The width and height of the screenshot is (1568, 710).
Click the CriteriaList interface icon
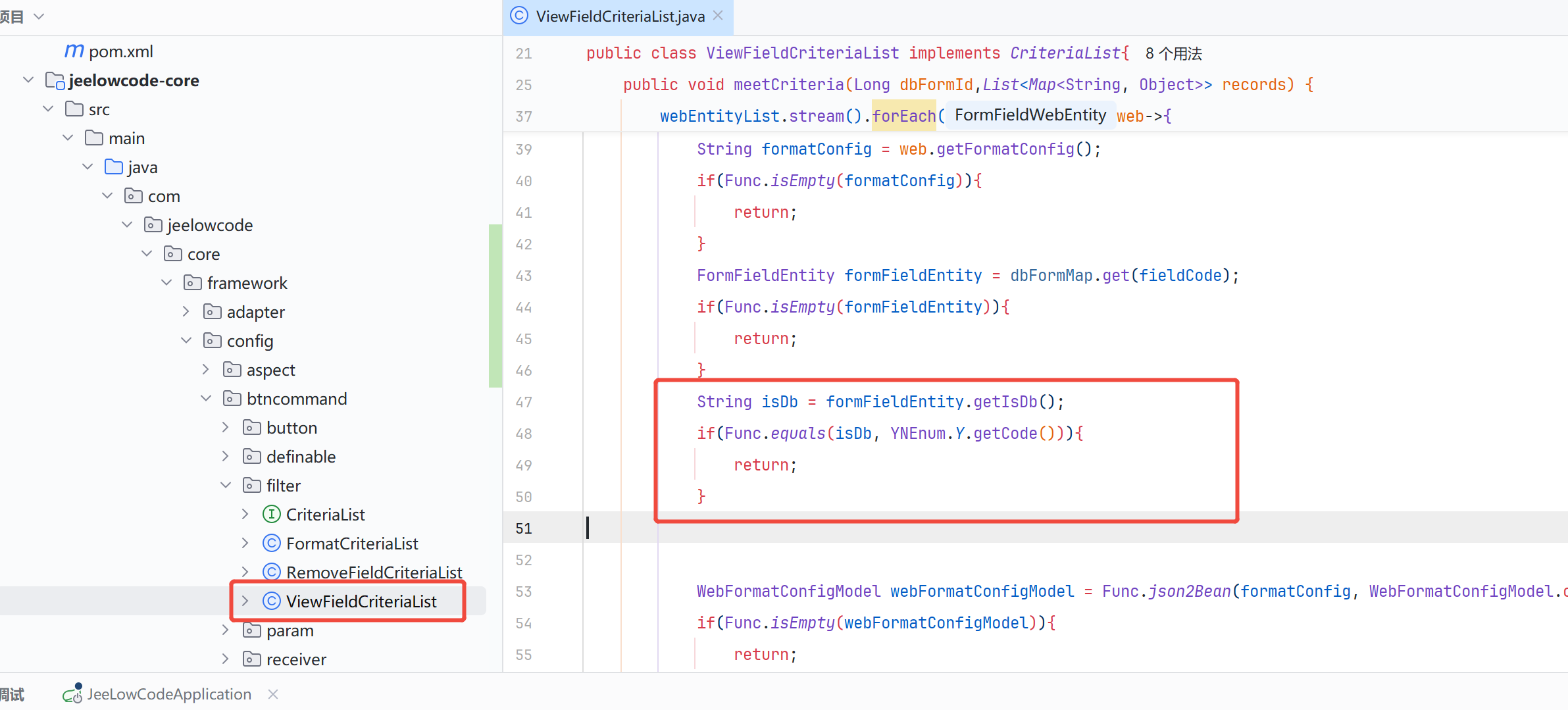[x=271, y=515]
